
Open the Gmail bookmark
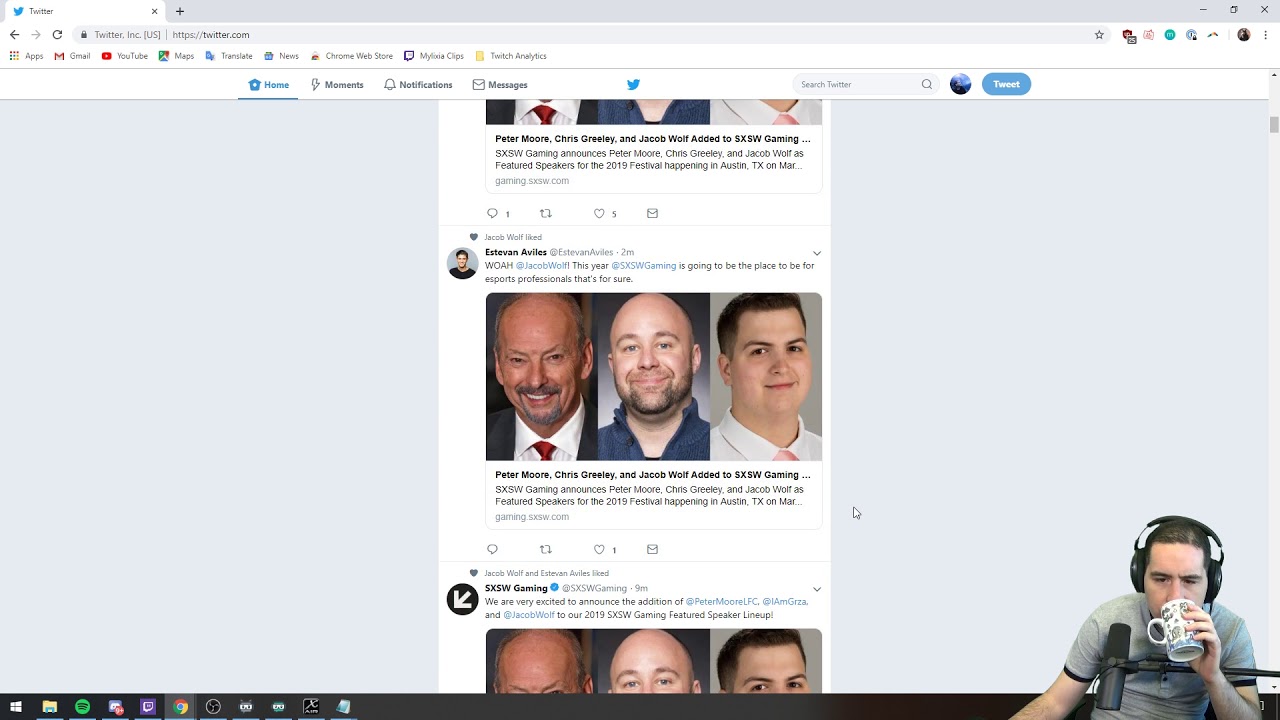72,56
